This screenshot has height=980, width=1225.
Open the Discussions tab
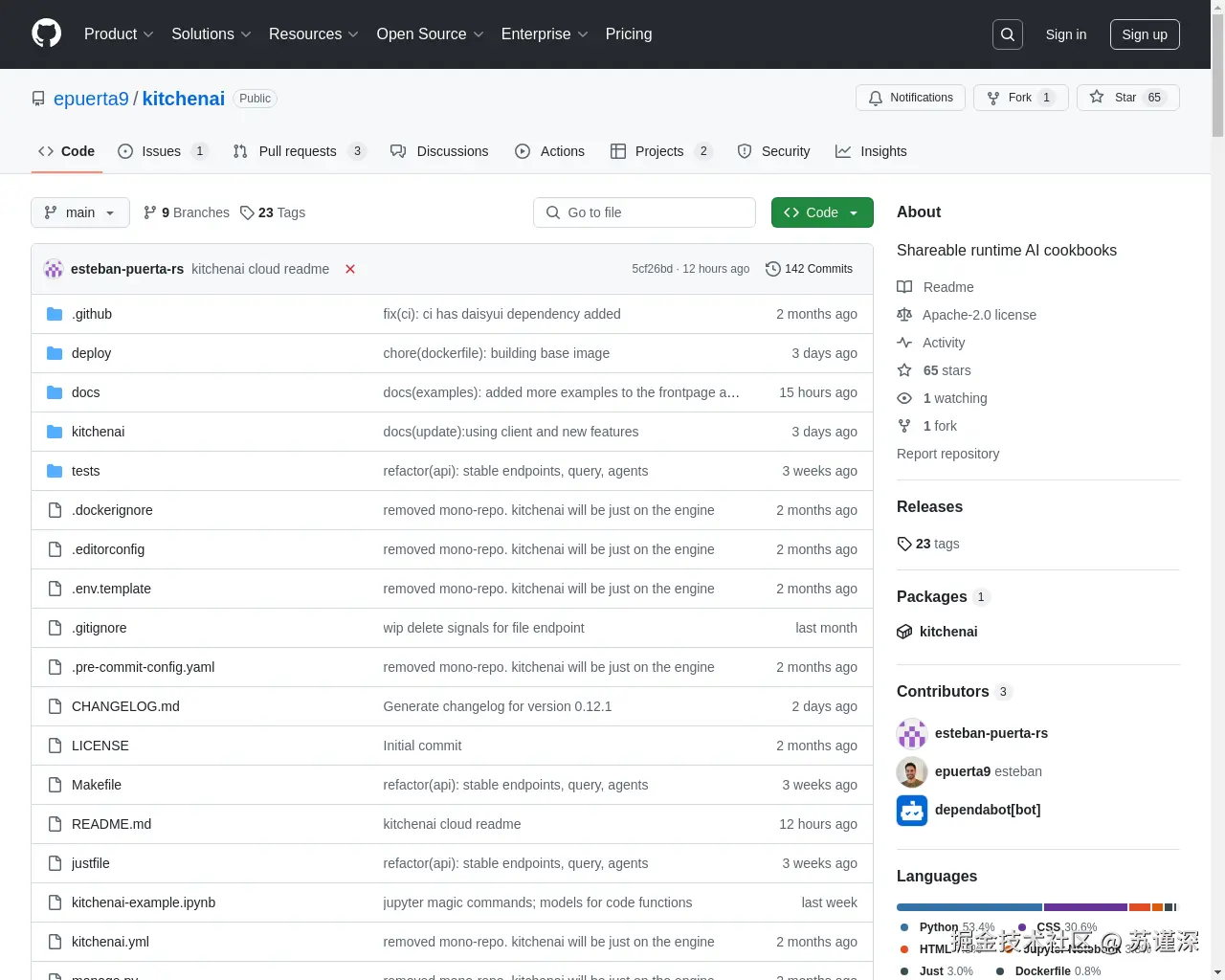point(440,151)
